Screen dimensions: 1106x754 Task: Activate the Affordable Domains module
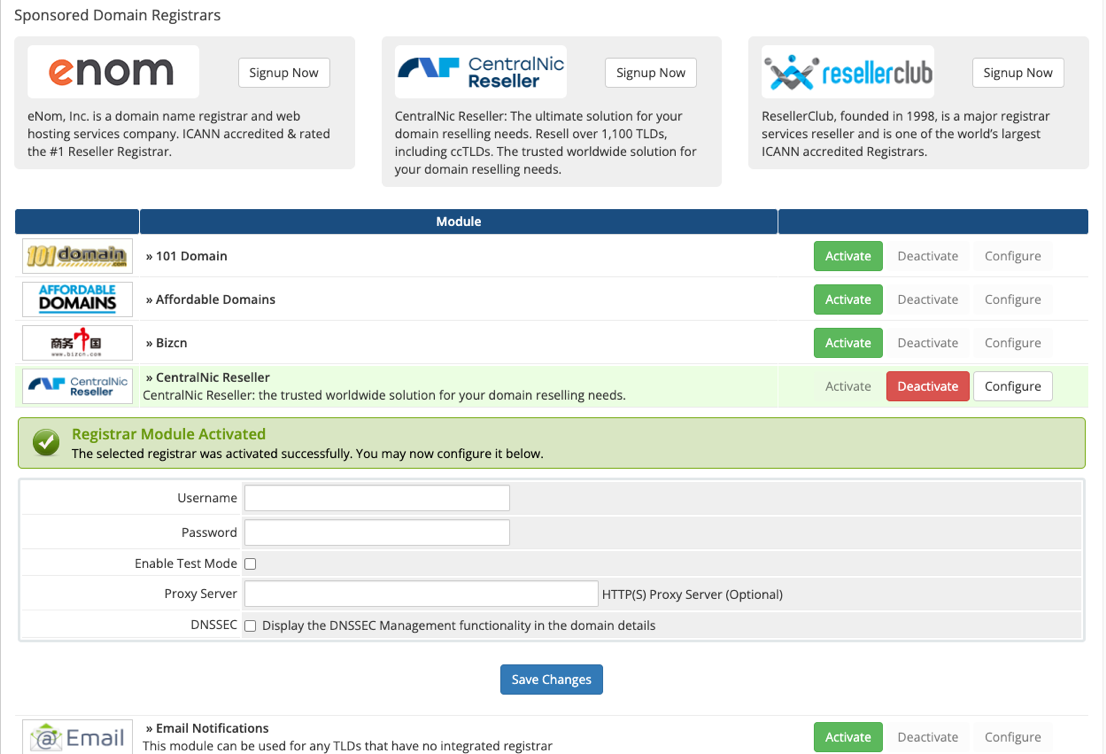click(x=848, y=300)
